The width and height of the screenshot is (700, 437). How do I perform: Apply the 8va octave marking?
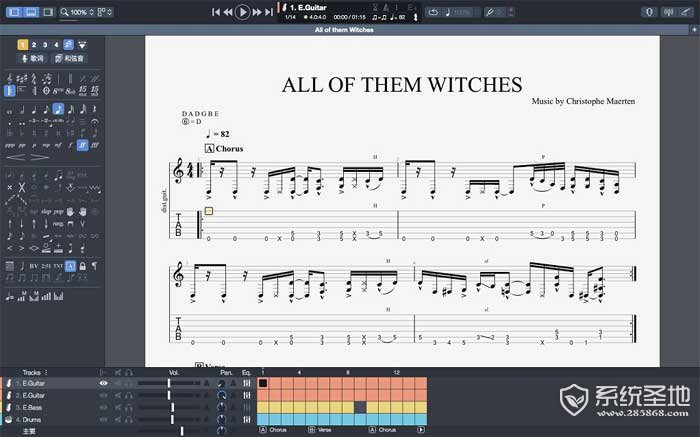point(58,91)
